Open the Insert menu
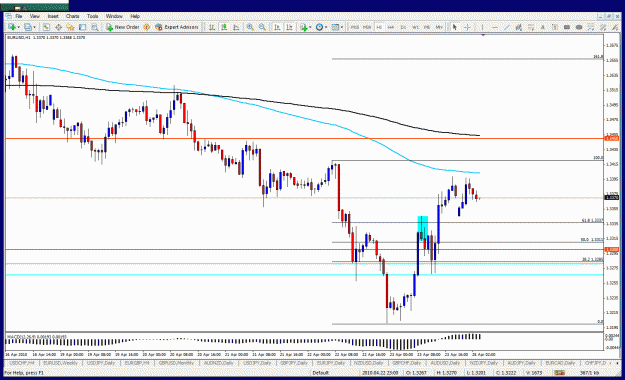 (x=53, y=16)
